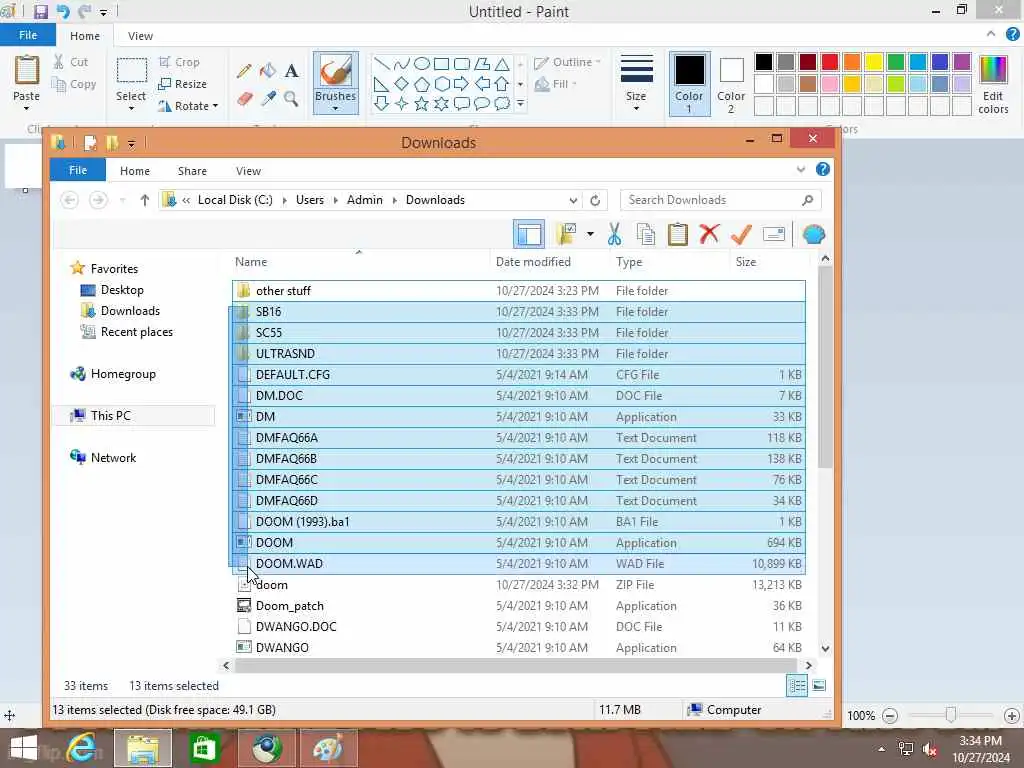Screen dimensions: 1024x768
Task: Click the Explorer vertical scrollbar thumb
Action: 825,366
